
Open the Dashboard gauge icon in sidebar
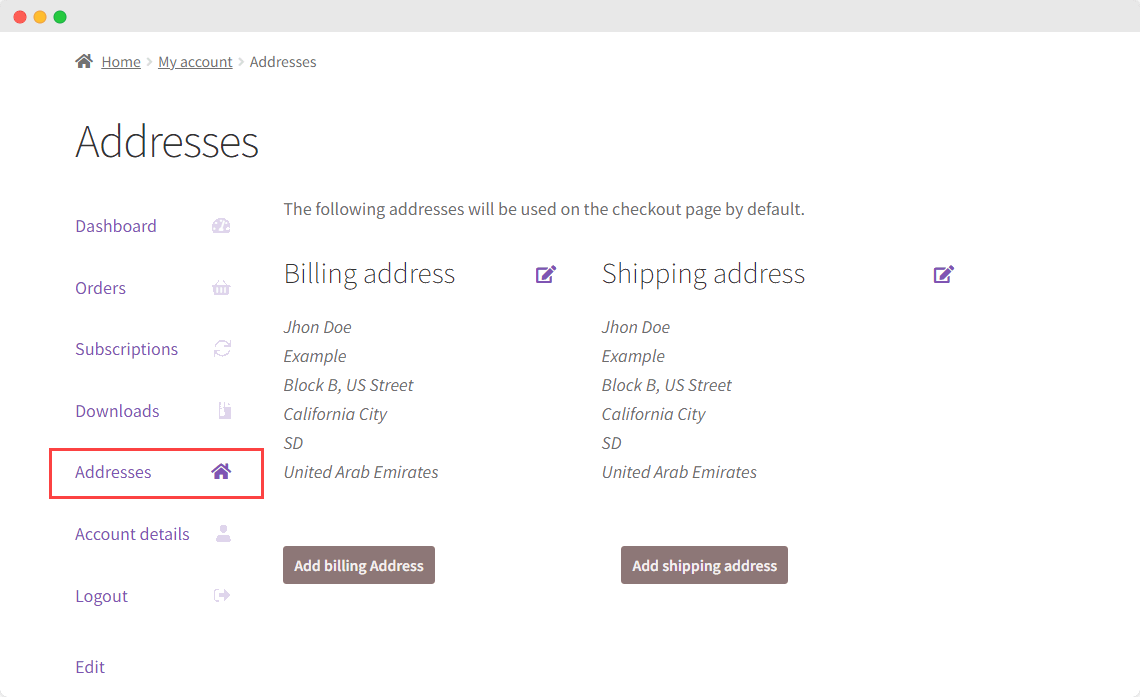(221, 225)
